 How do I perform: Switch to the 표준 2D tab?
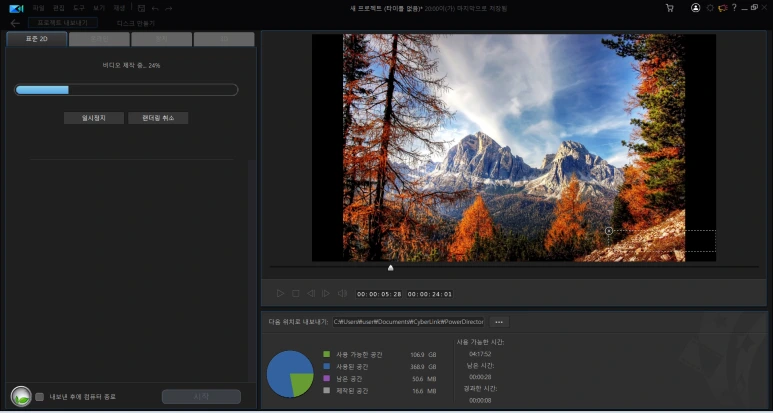pyautogui.click(x=36, y=39)
